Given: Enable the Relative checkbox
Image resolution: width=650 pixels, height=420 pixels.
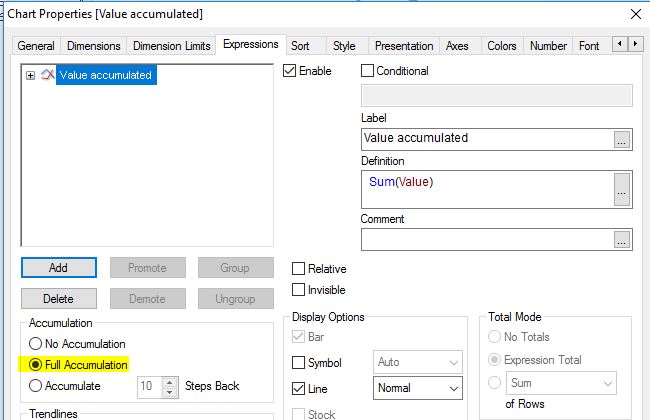Looking at the screenshot, I should [299, 269].
